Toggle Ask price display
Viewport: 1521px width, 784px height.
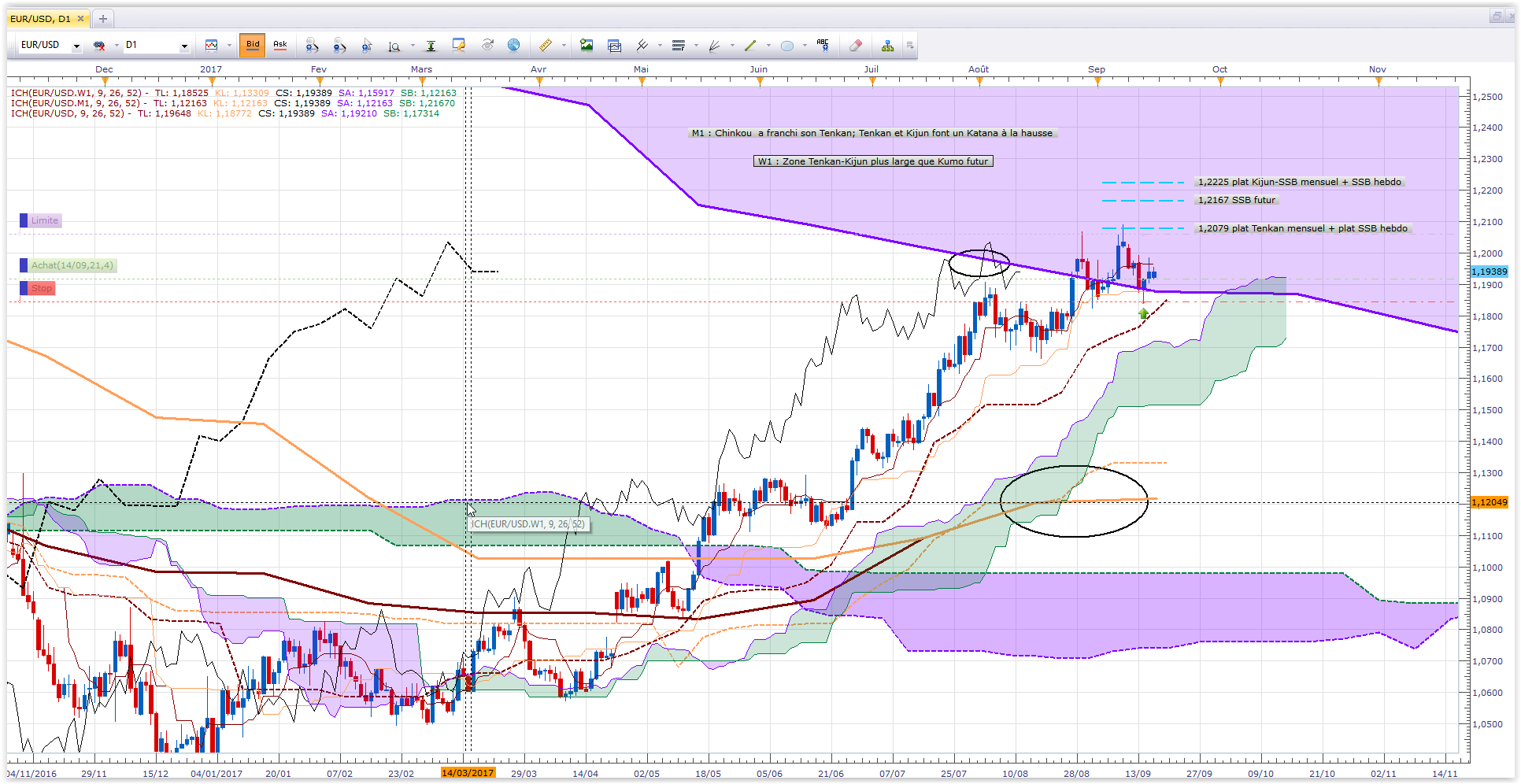point(280,46)
